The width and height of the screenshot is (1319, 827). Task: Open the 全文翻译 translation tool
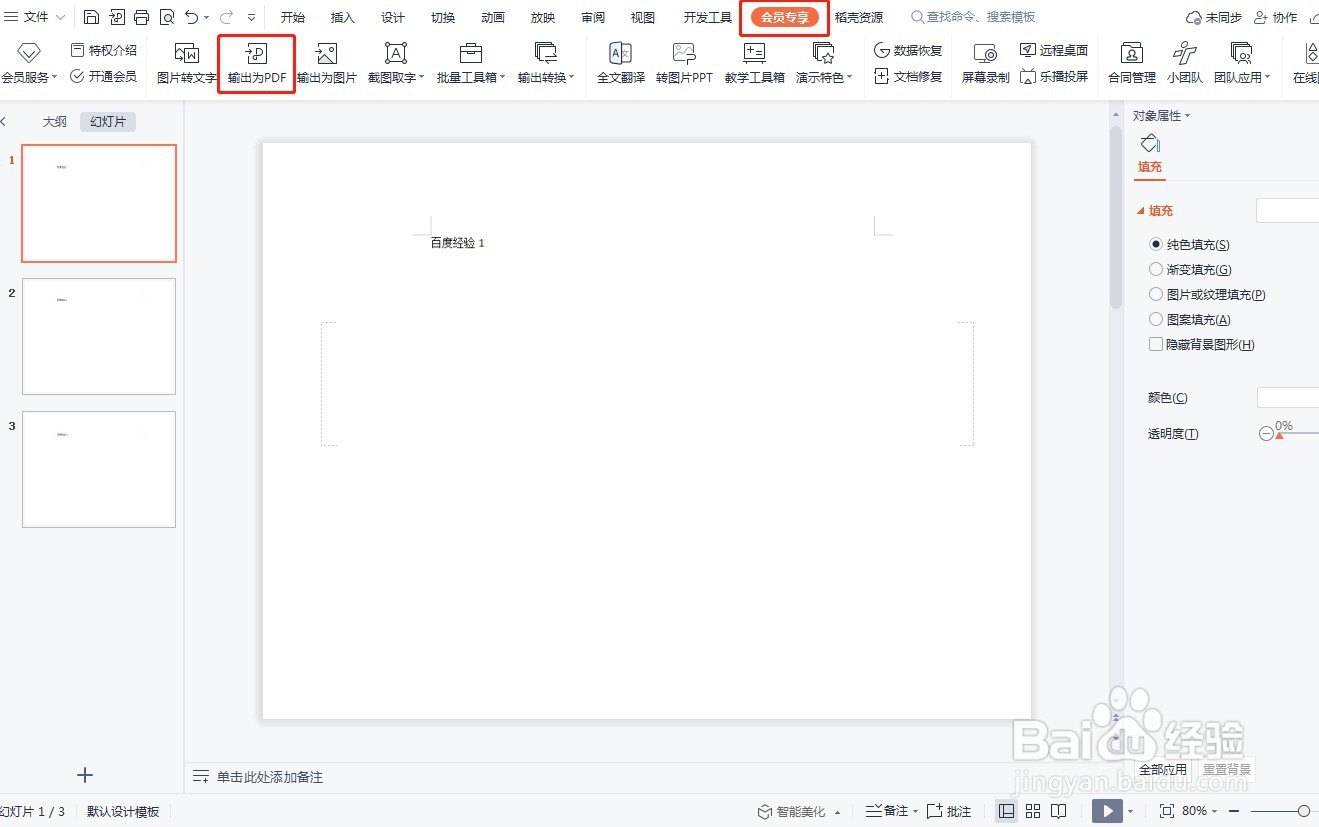(x=619, y=62)
